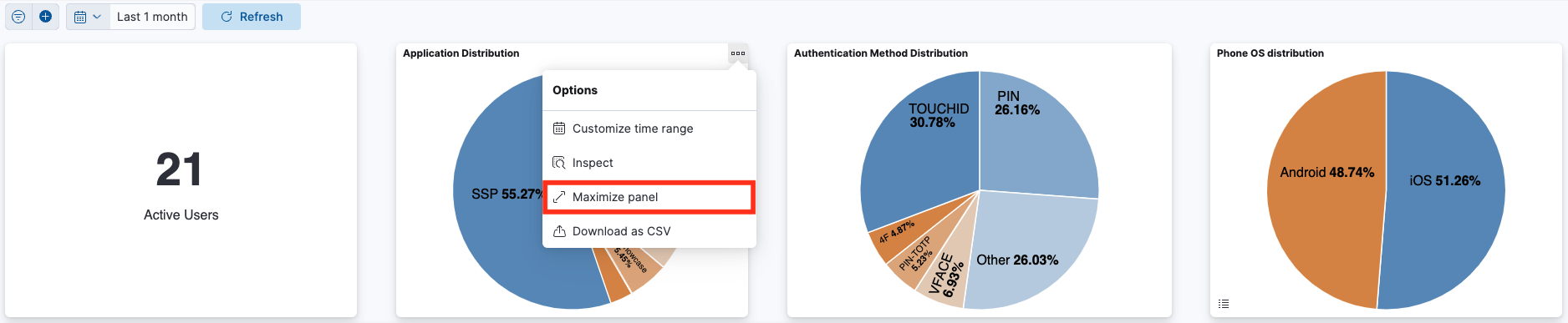Click the add filter plus icon
This screenshot has width=1568, height=323.
[46, 17]
